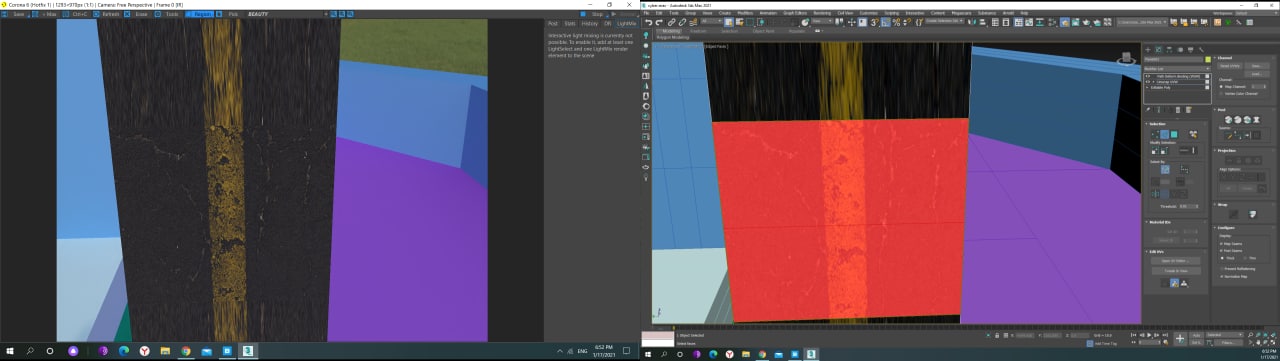Viewport: 1280px width, 361px height.
Task: Open the Modifiers menu in 3ds Max
Action: point(745,13)
